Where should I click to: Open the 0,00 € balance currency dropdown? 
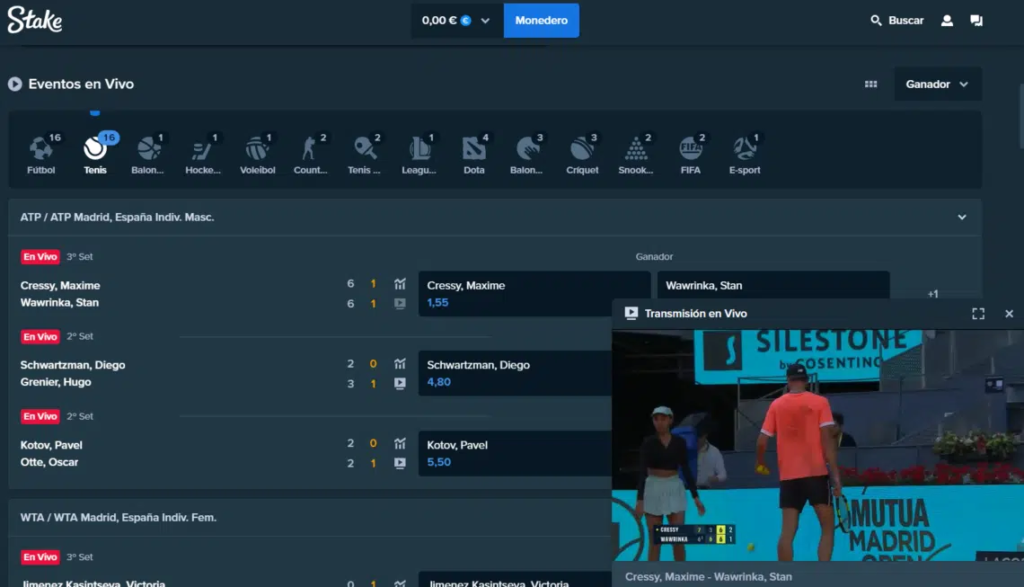(456, 20)
